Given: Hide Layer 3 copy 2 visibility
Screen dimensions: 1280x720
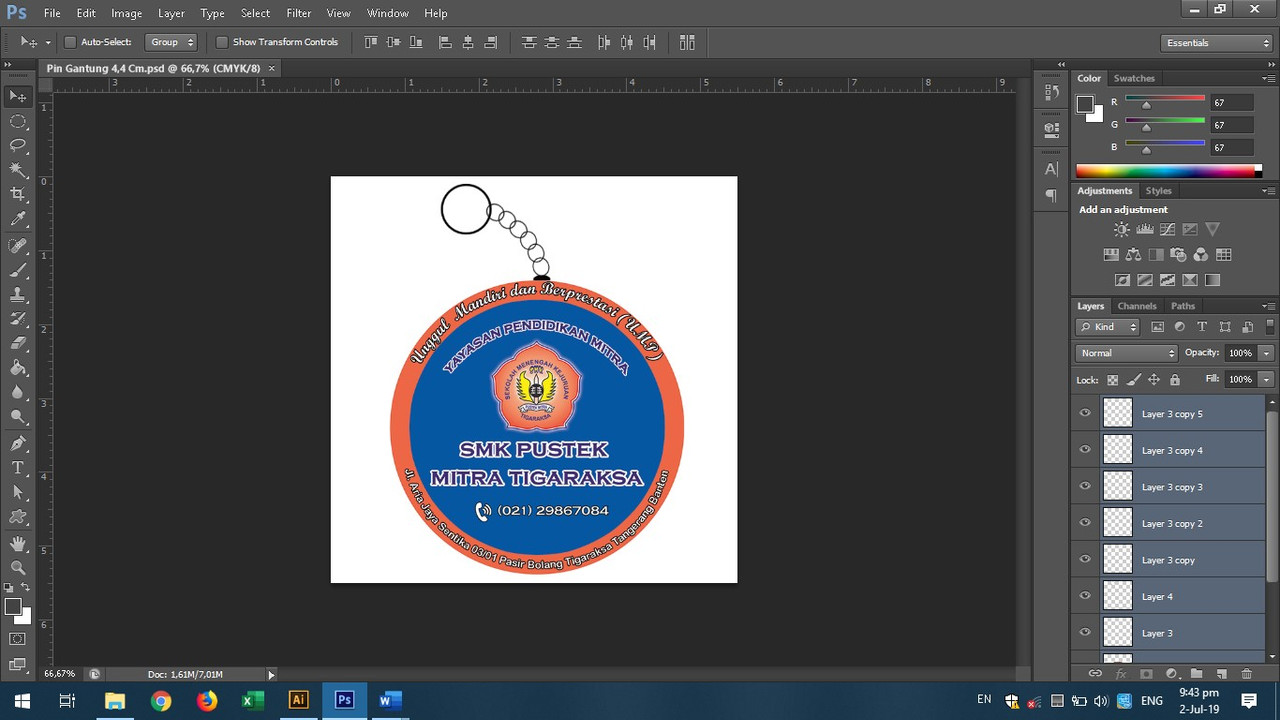Looking at the screenshot, I should (x=1085, y=523).
